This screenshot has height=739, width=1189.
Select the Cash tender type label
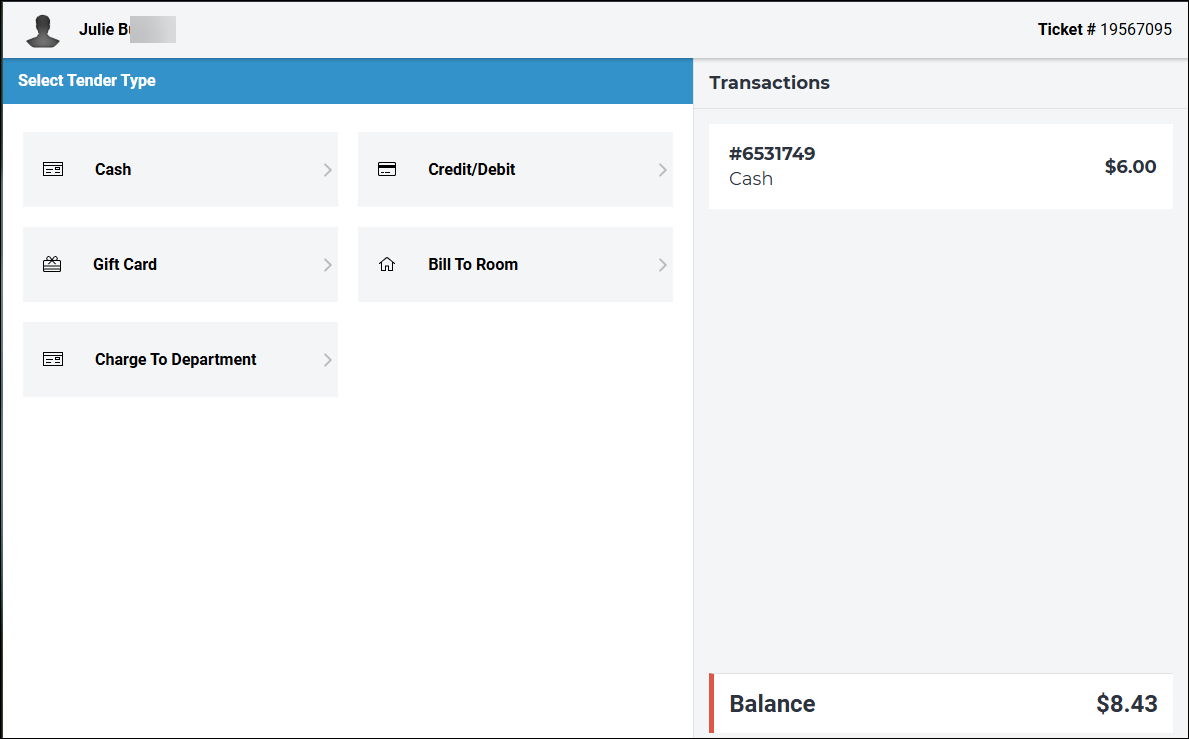coord(113,169)
